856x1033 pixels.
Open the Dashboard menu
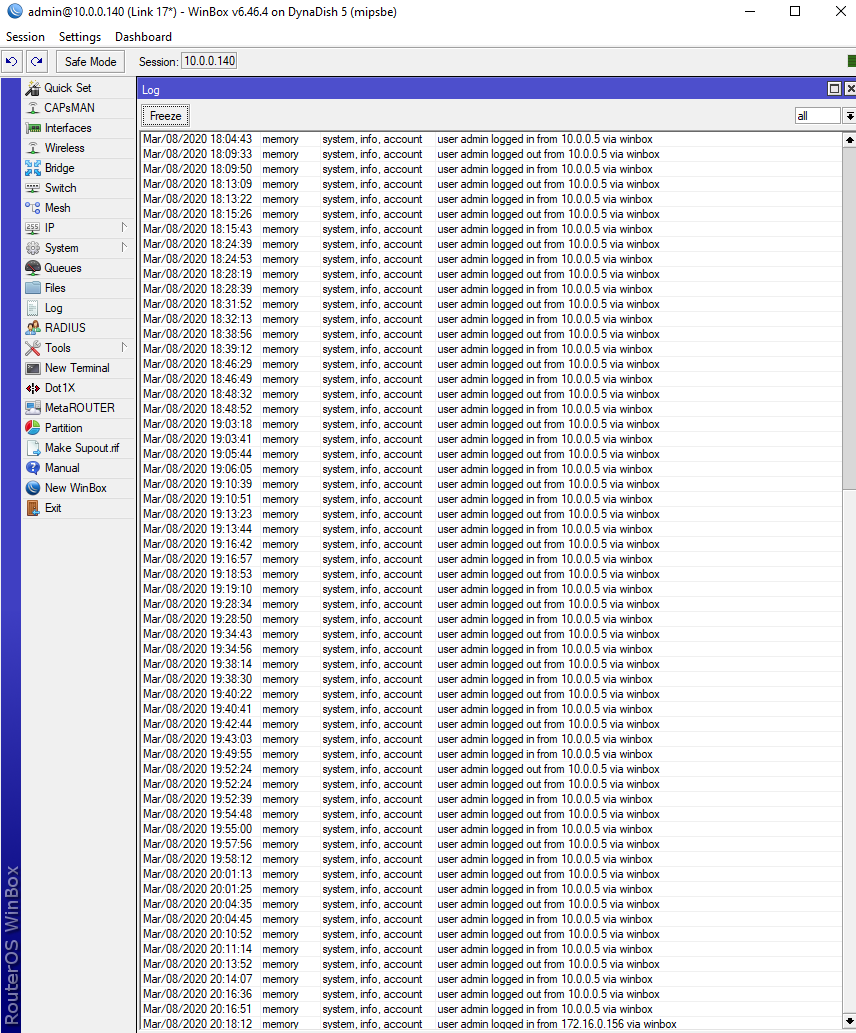click(143, 37)
